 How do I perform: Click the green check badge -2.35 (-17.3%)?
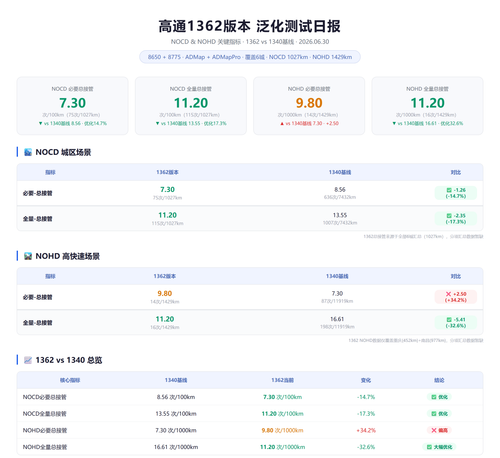tap(456, 219)
